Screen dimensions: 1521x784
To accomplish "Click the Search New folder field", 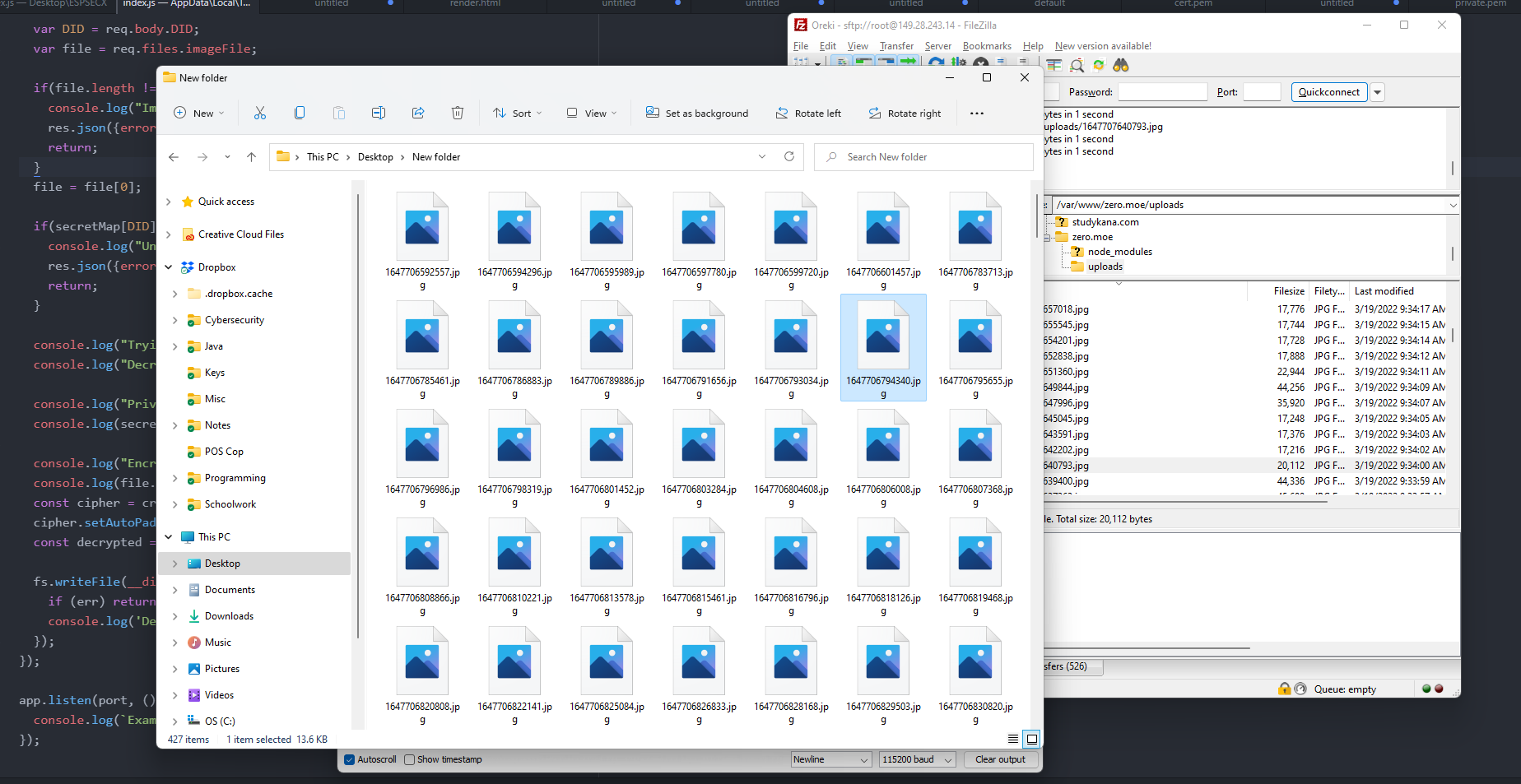I will 923,157.
